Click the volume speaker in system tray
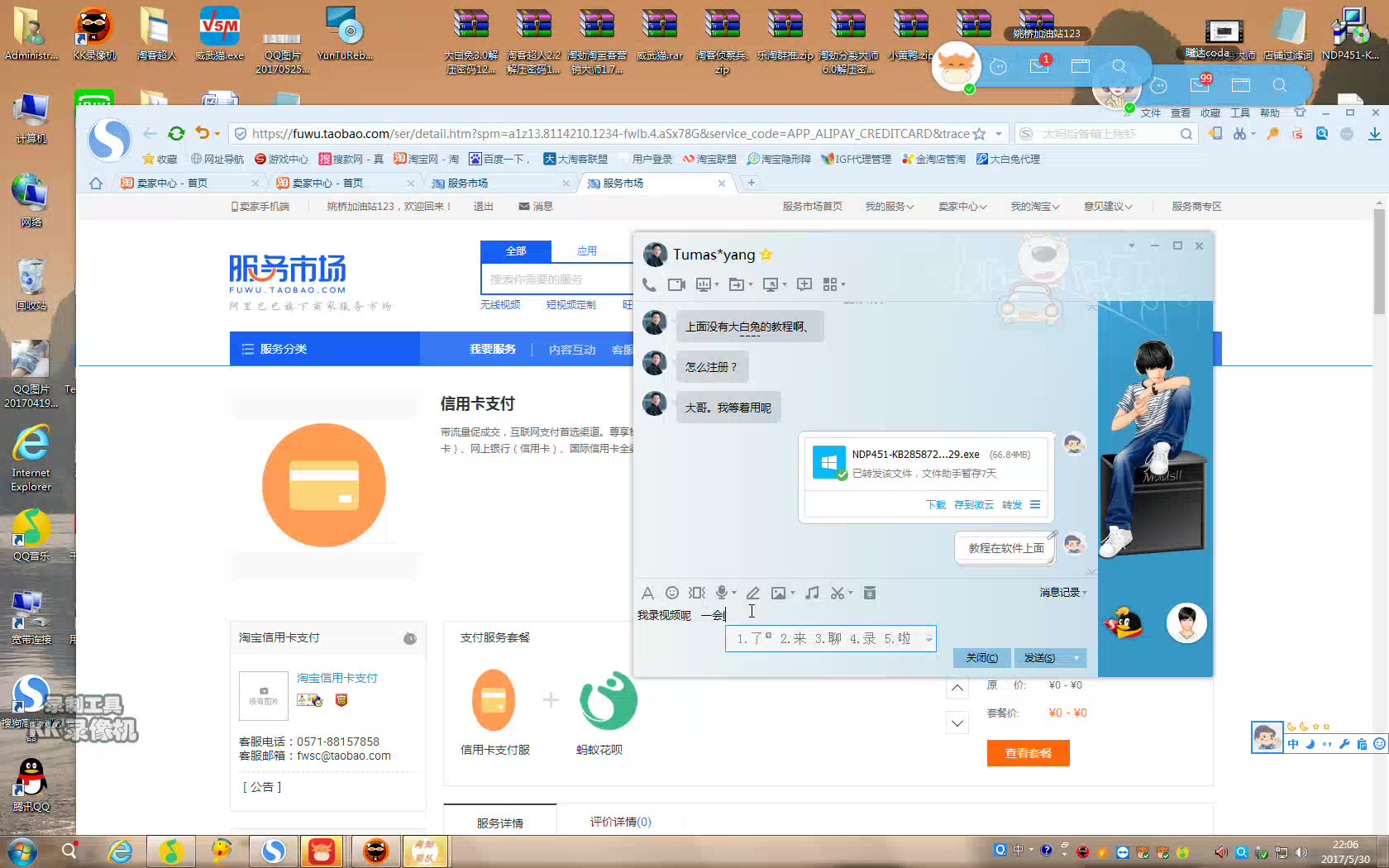Screen dimensions: 1389x868 tap(1301, 852)
